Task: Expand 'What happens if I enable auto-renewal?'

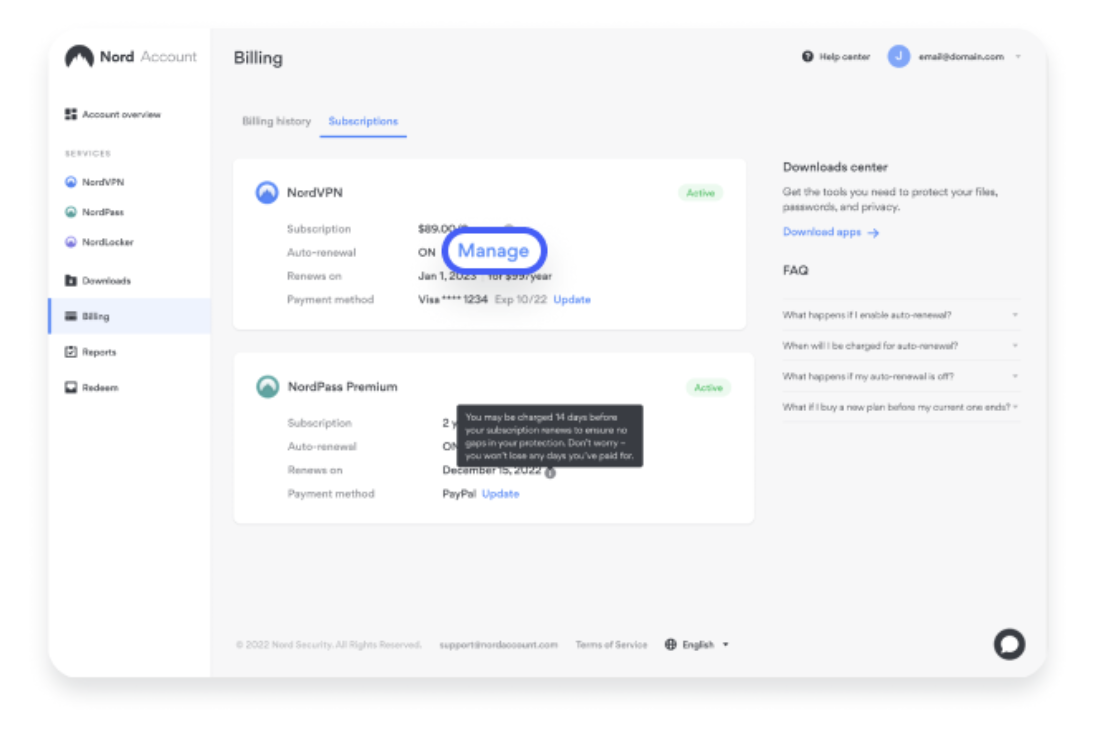Action: (901, 314)
